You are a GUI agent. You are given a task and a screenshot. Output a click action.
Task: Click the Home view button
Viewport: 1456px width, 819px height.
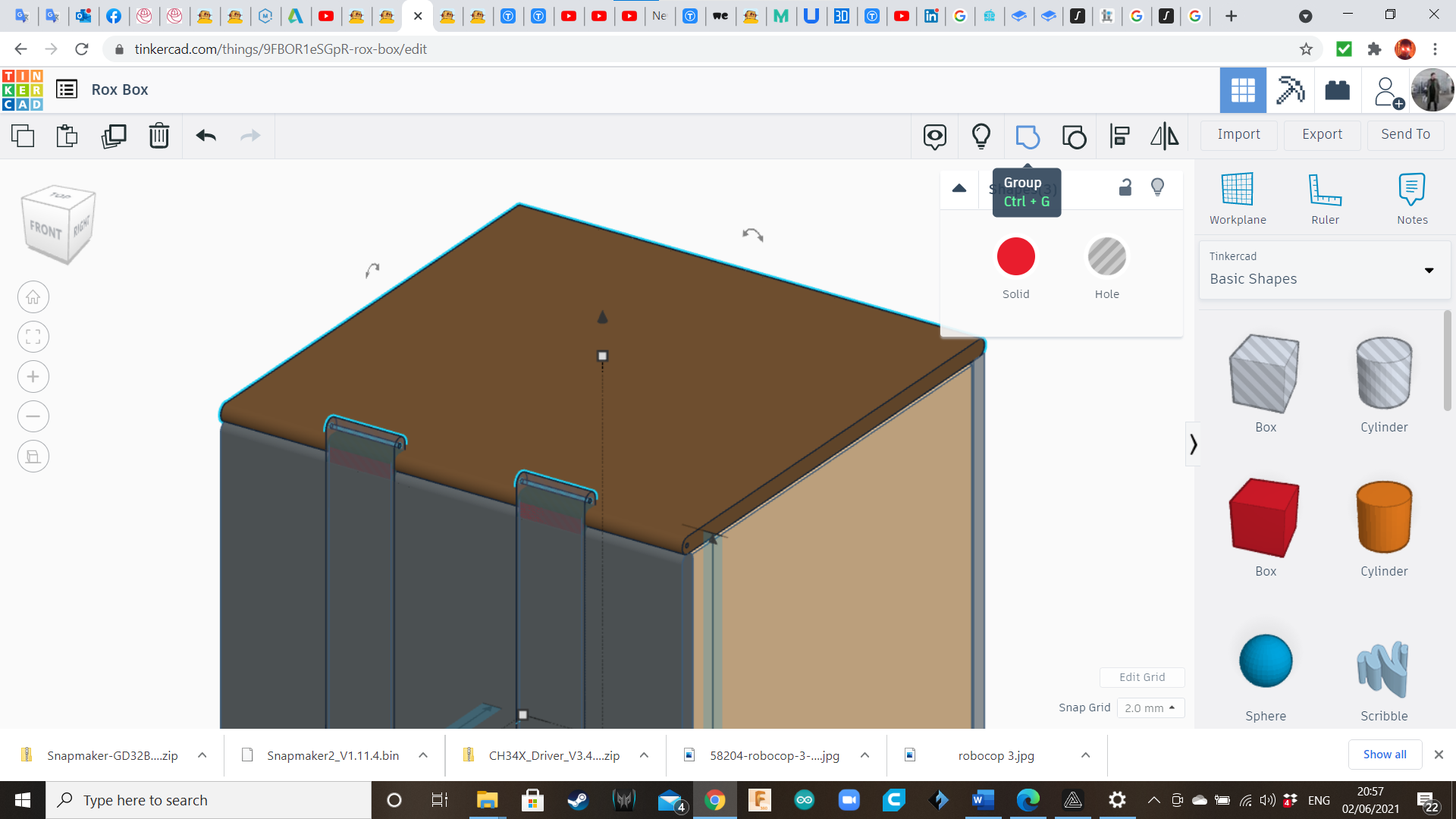tap(33, 297)
